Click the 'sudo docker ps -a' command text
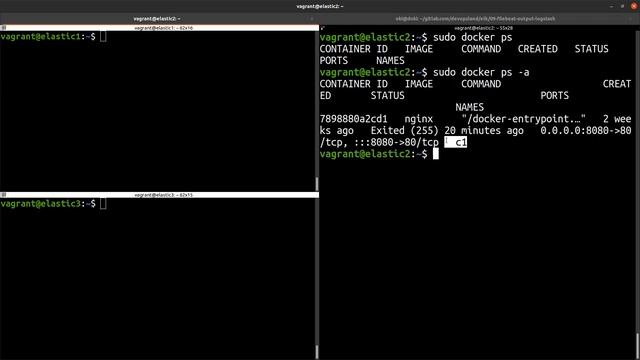640x360 pixels. [481, 72]
